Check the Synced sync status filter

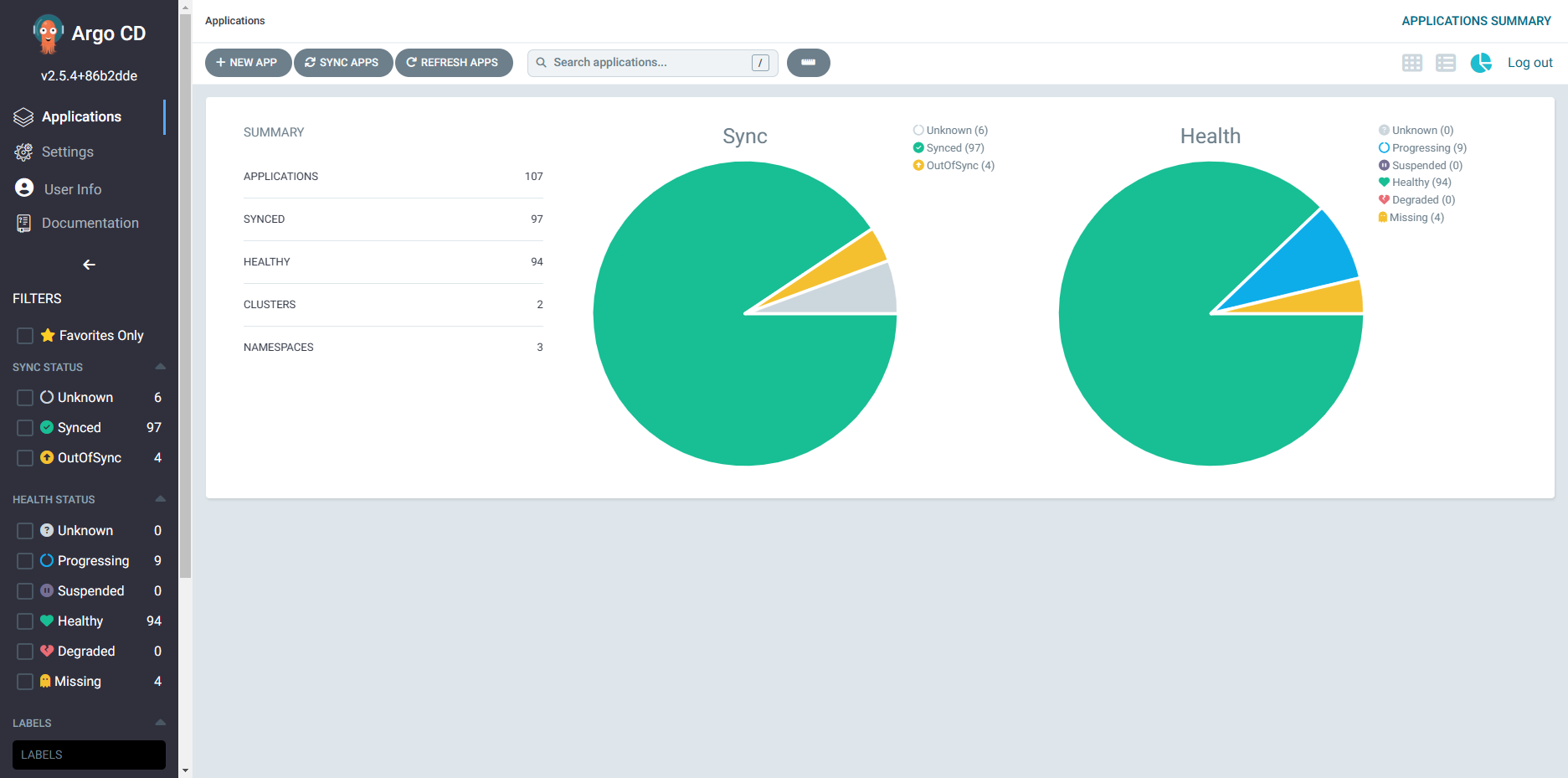point(25,428)
